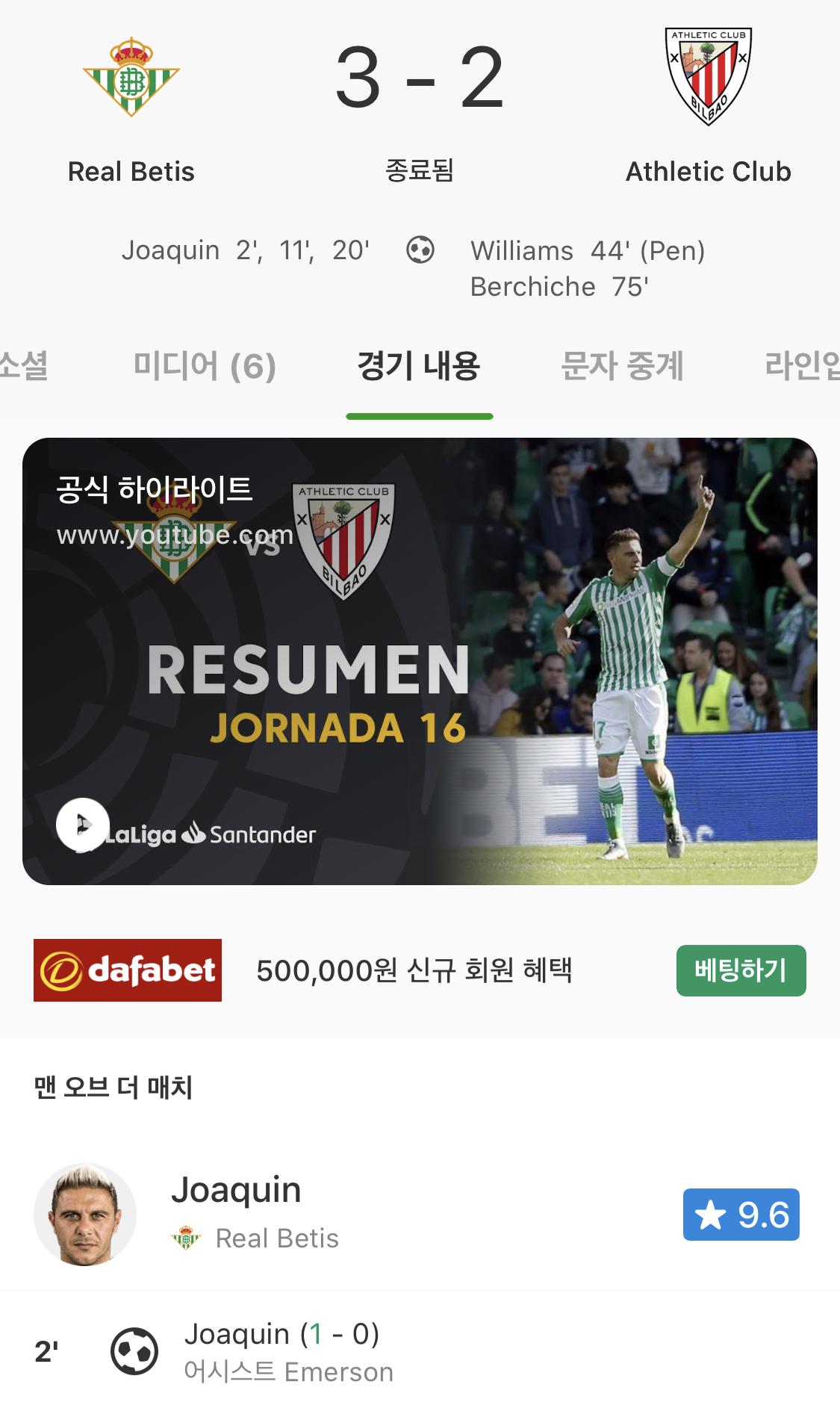Tap the dafabet logo banner

click(128, 970)
